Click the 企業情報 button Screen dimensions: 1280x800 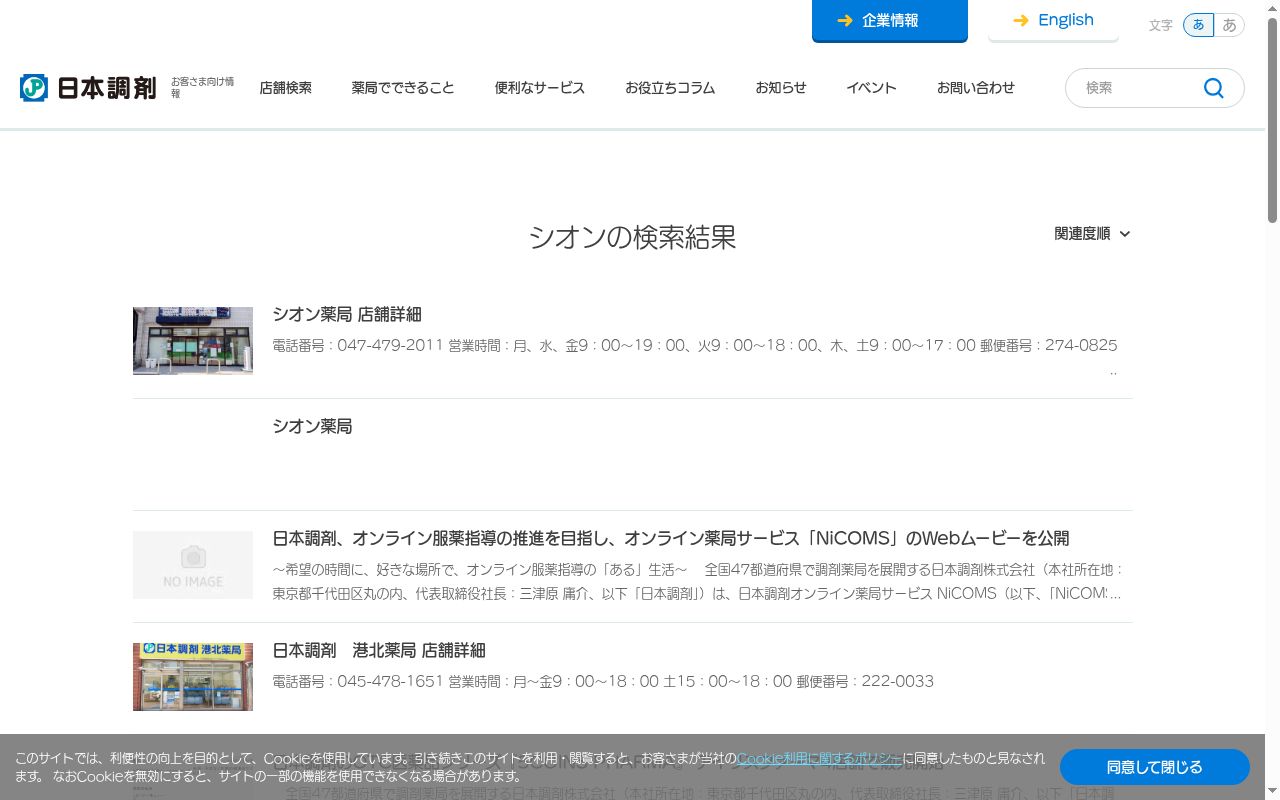pyautogui.click(x=890, y=21)
